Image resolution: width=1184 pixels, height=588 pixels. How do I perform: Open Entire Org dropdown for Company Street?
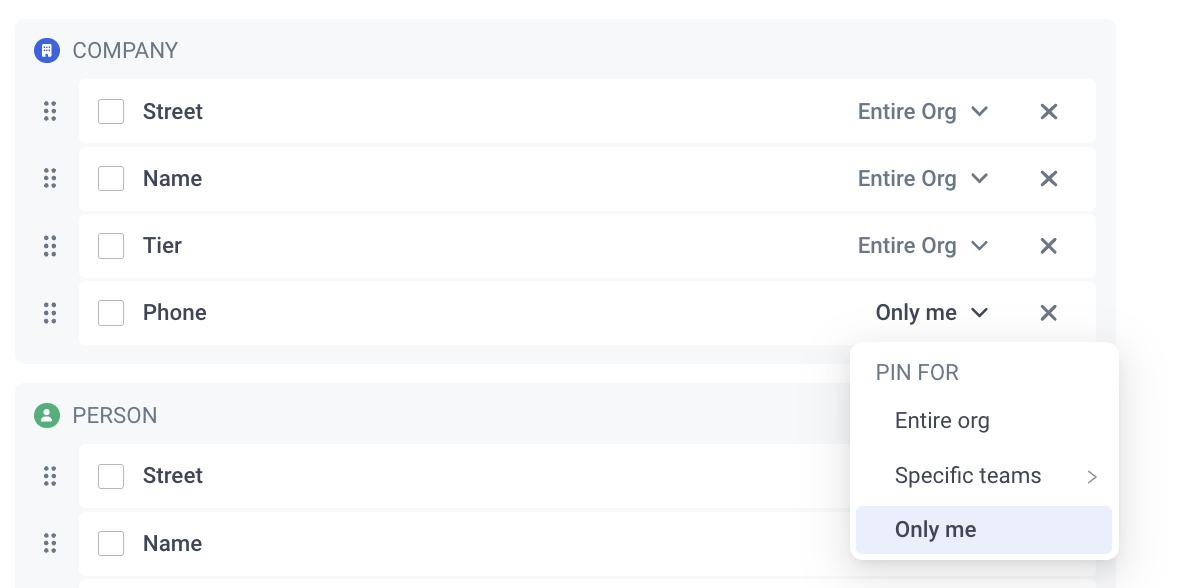(923, 112)
